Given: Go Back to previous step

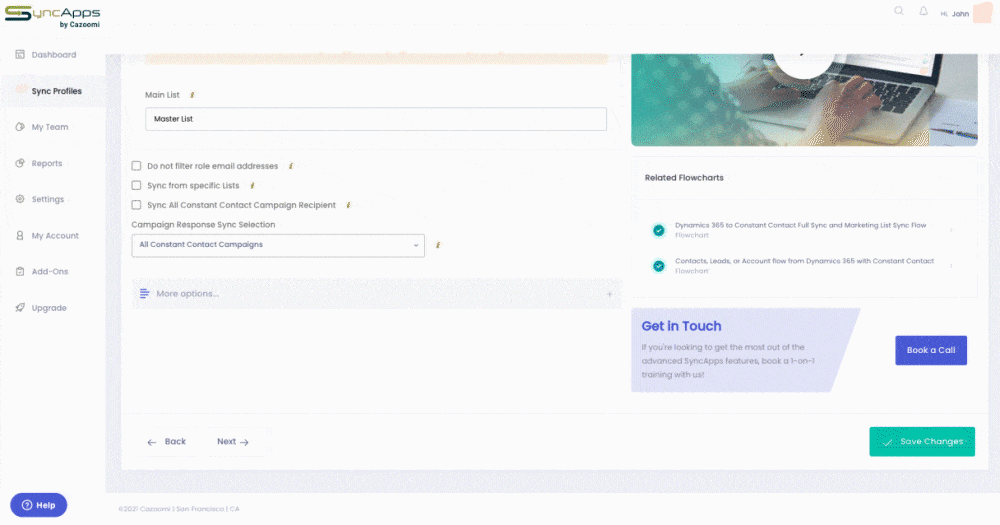Looking at the screenshot, I should point(166,441).
